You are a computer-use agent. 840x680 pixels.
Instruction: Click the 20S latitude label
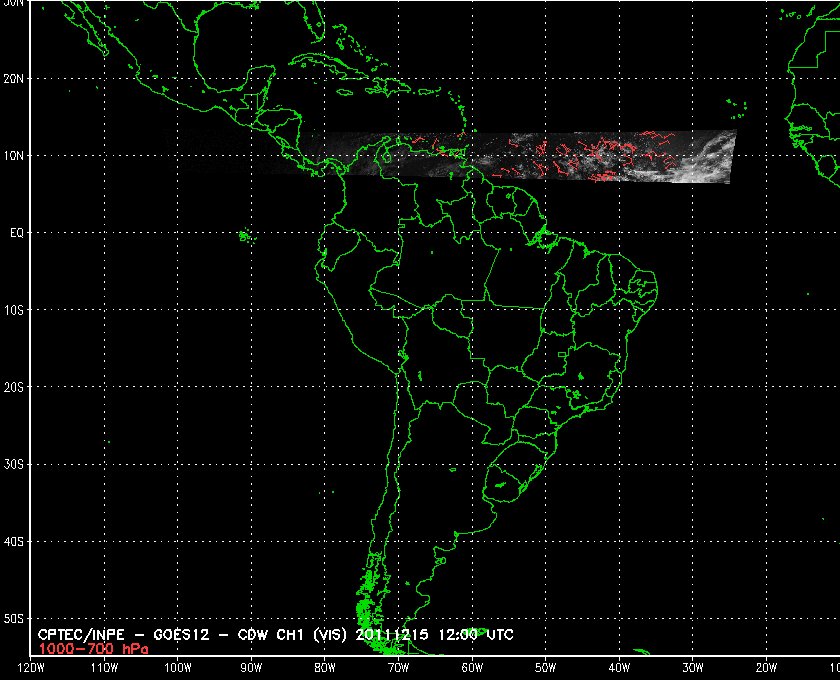pos(13,387)
